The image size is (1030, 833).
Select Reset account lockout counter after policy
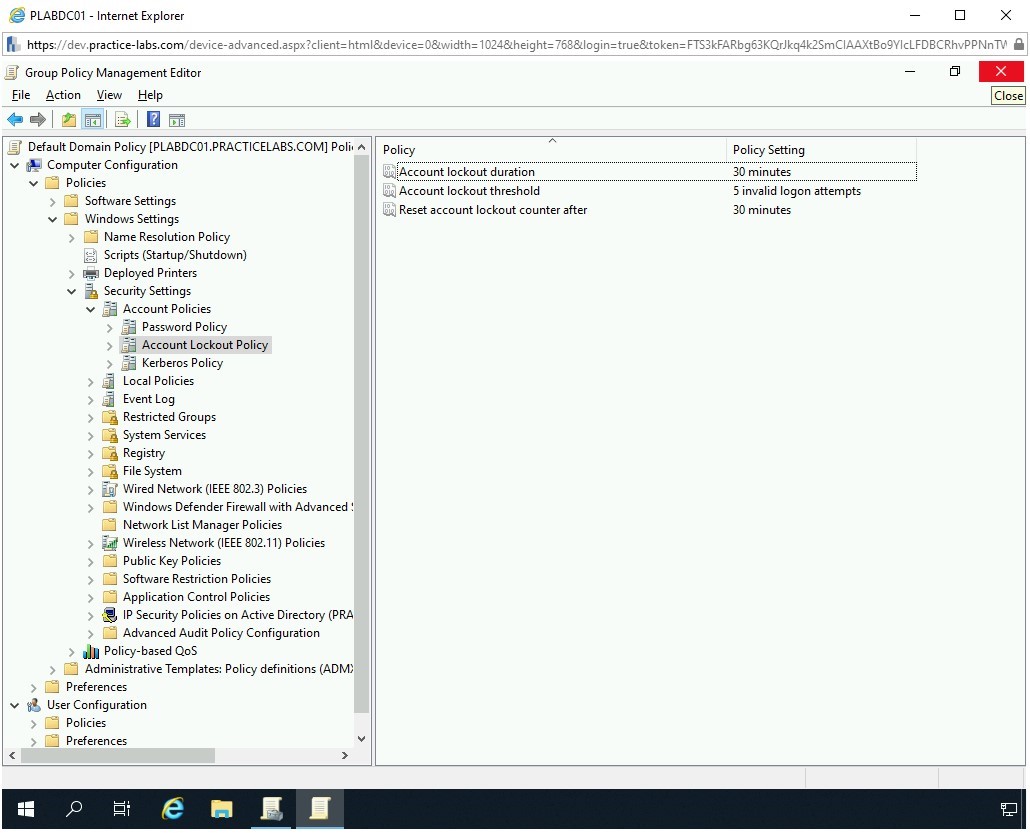click(493, 210)
